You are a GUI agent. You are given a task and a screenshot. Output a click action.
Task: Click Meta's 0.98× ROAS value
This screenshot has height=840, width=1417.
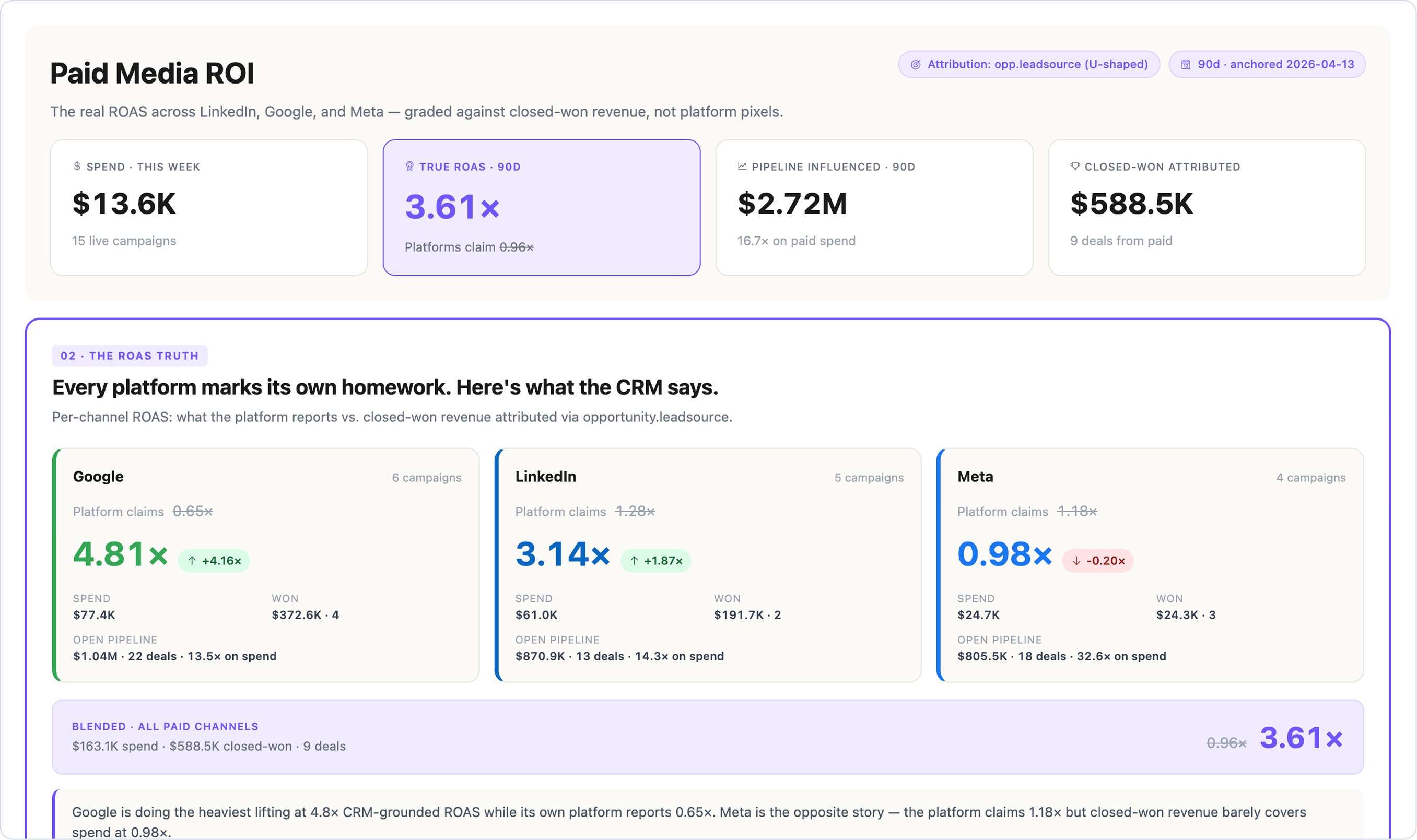1005,554
